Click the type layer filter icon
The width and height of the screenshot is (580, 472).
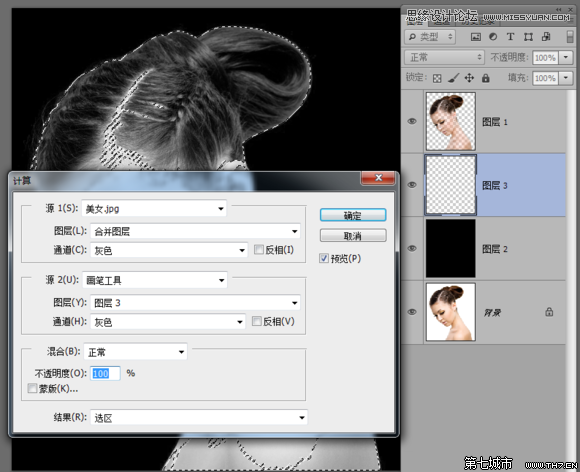[x=510, y=37]
